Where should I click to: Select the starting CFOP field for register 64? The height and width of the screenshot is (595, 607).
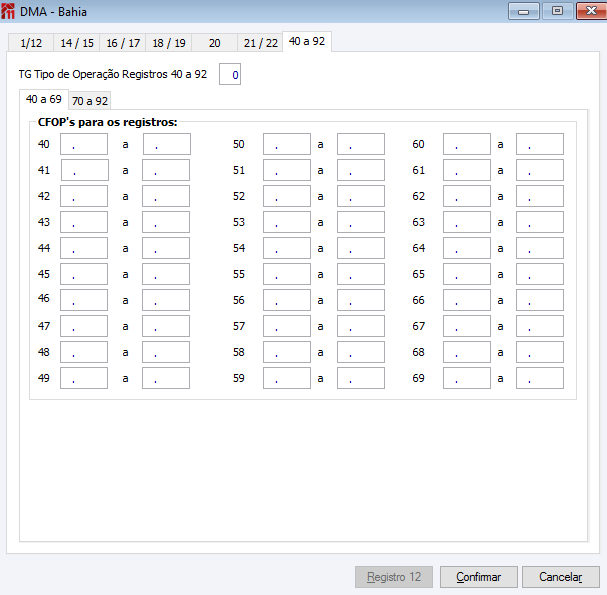(x=467, y=248)
